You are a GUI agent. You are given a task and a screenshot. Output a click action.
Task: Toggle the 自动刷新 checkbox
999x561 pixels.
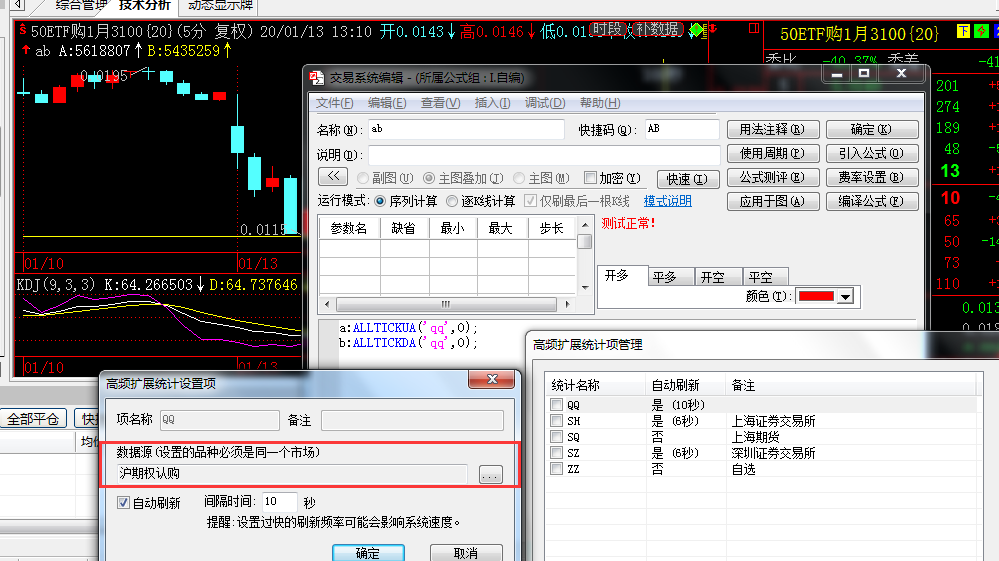124,503
